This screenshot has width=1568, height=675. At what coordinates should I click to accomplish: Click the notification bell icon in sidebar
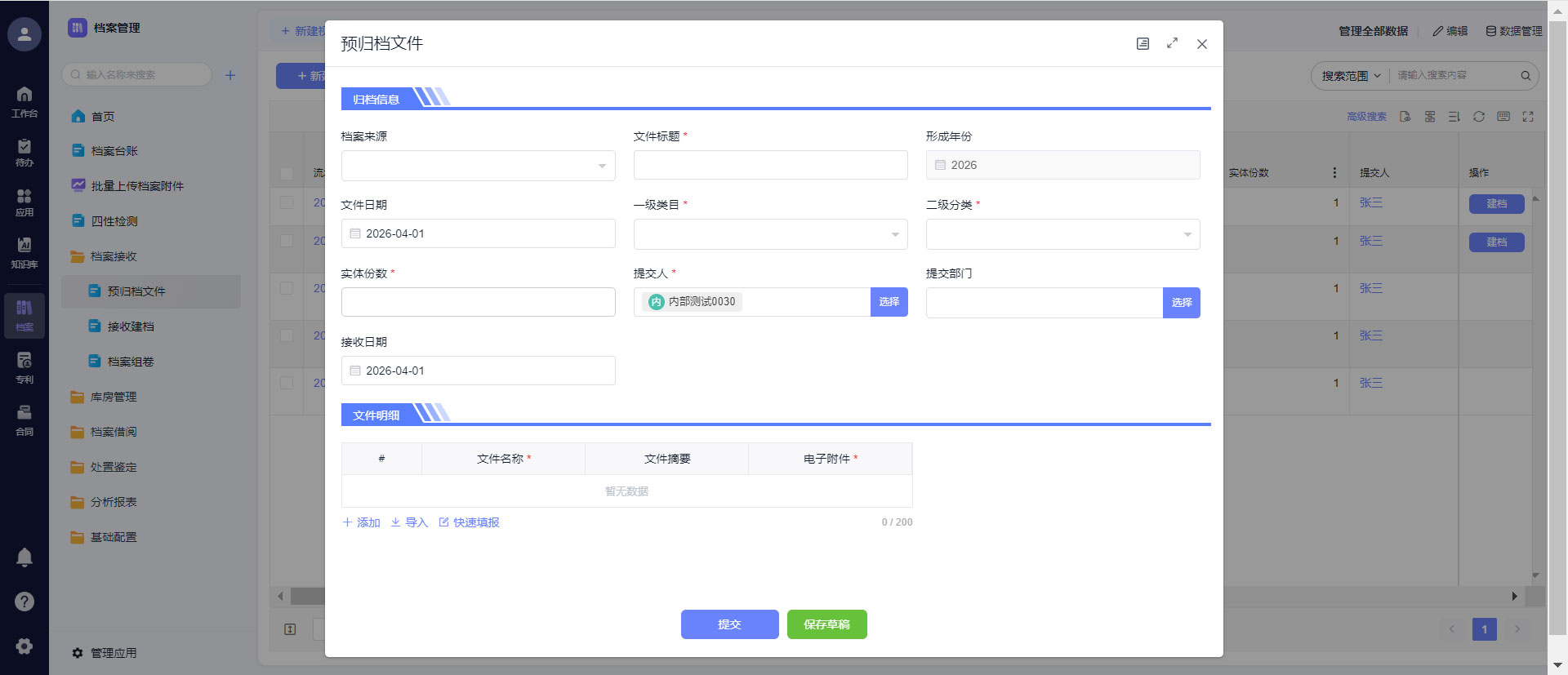[24, 557]
